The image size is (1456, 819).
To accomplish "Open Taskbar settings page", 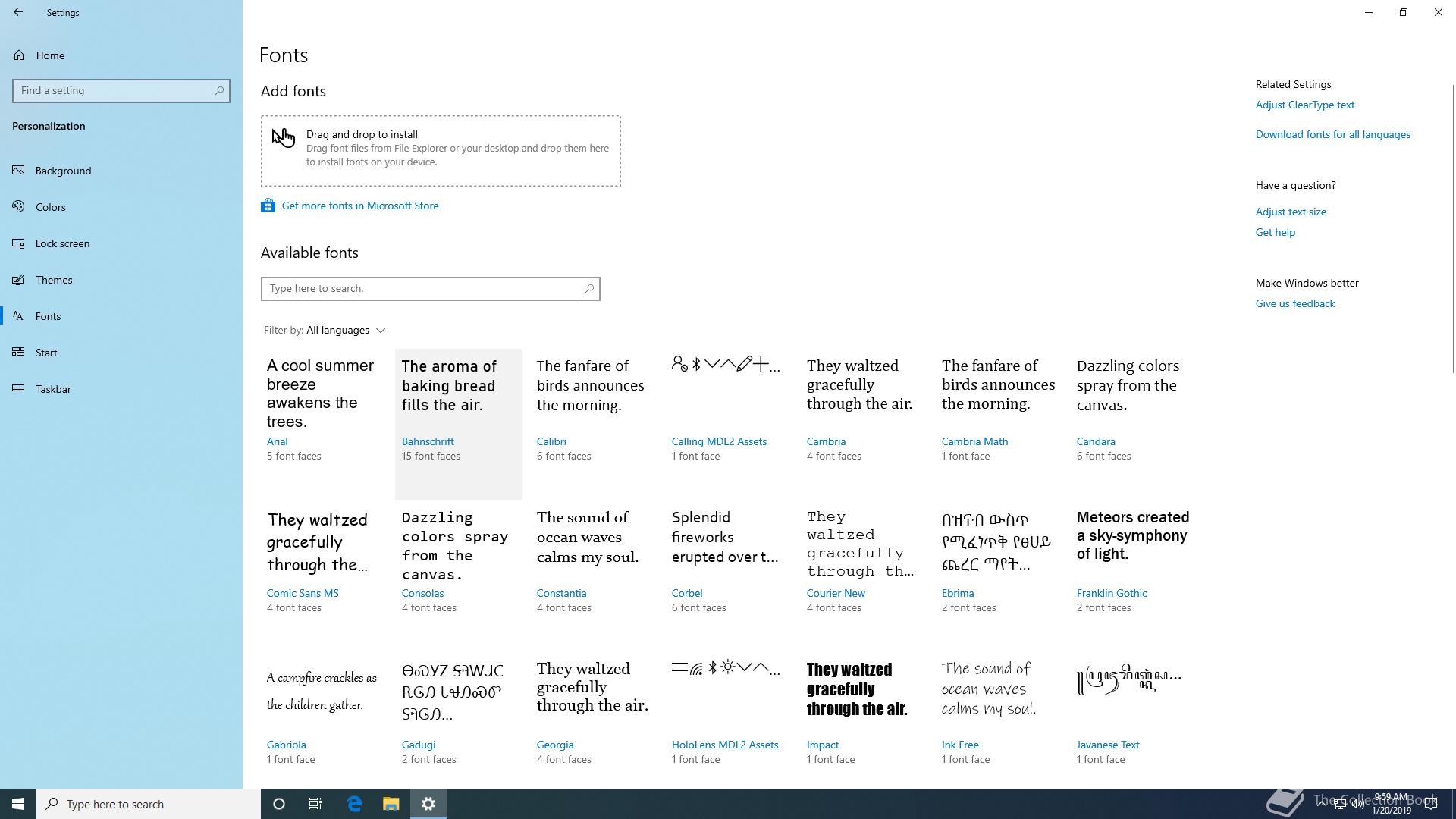I will (121, 389).
